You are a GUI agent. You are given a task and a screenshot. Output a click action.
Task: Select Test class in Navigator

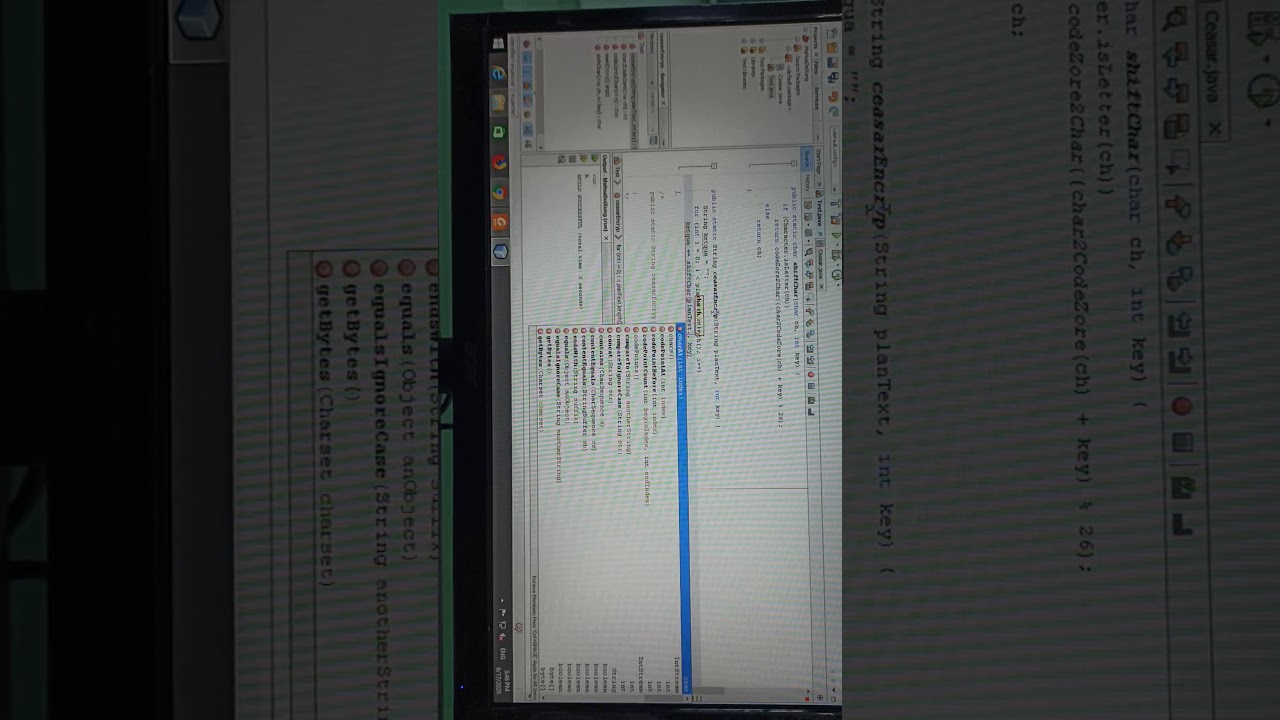point(641,43)
